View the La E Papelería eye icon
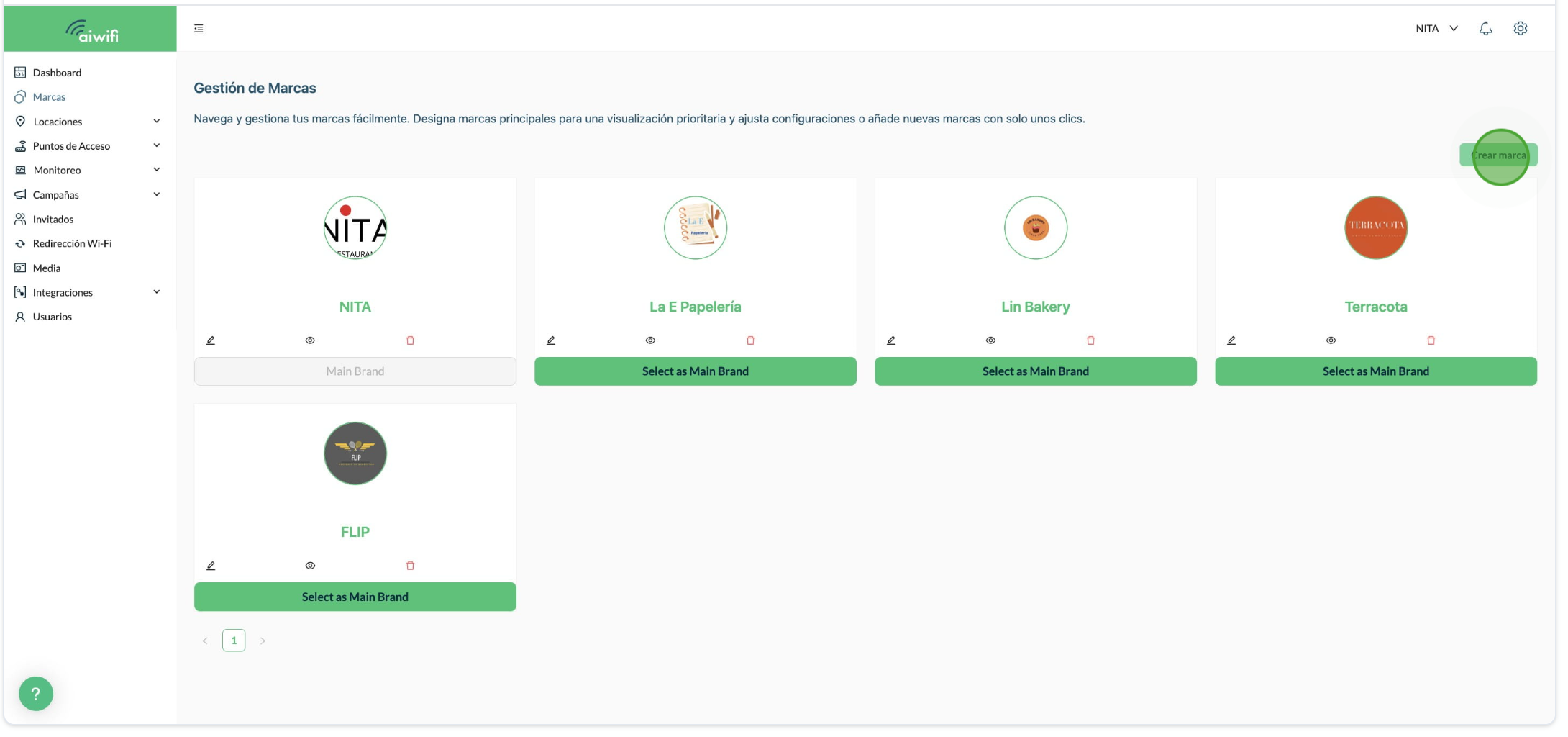 pos(650,340)
